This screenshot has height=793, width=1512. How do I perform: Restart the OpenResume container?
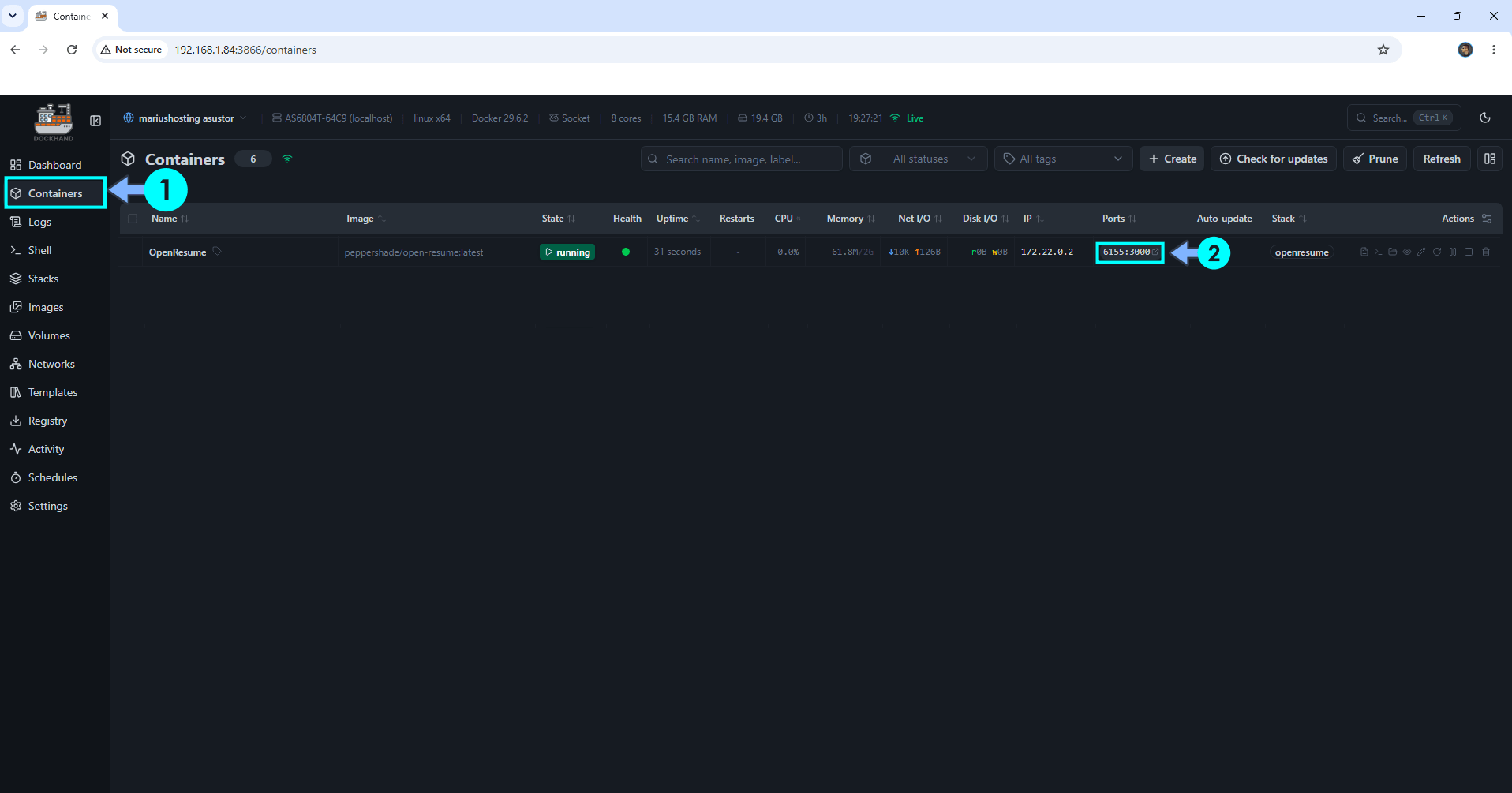pos(1437,252)
